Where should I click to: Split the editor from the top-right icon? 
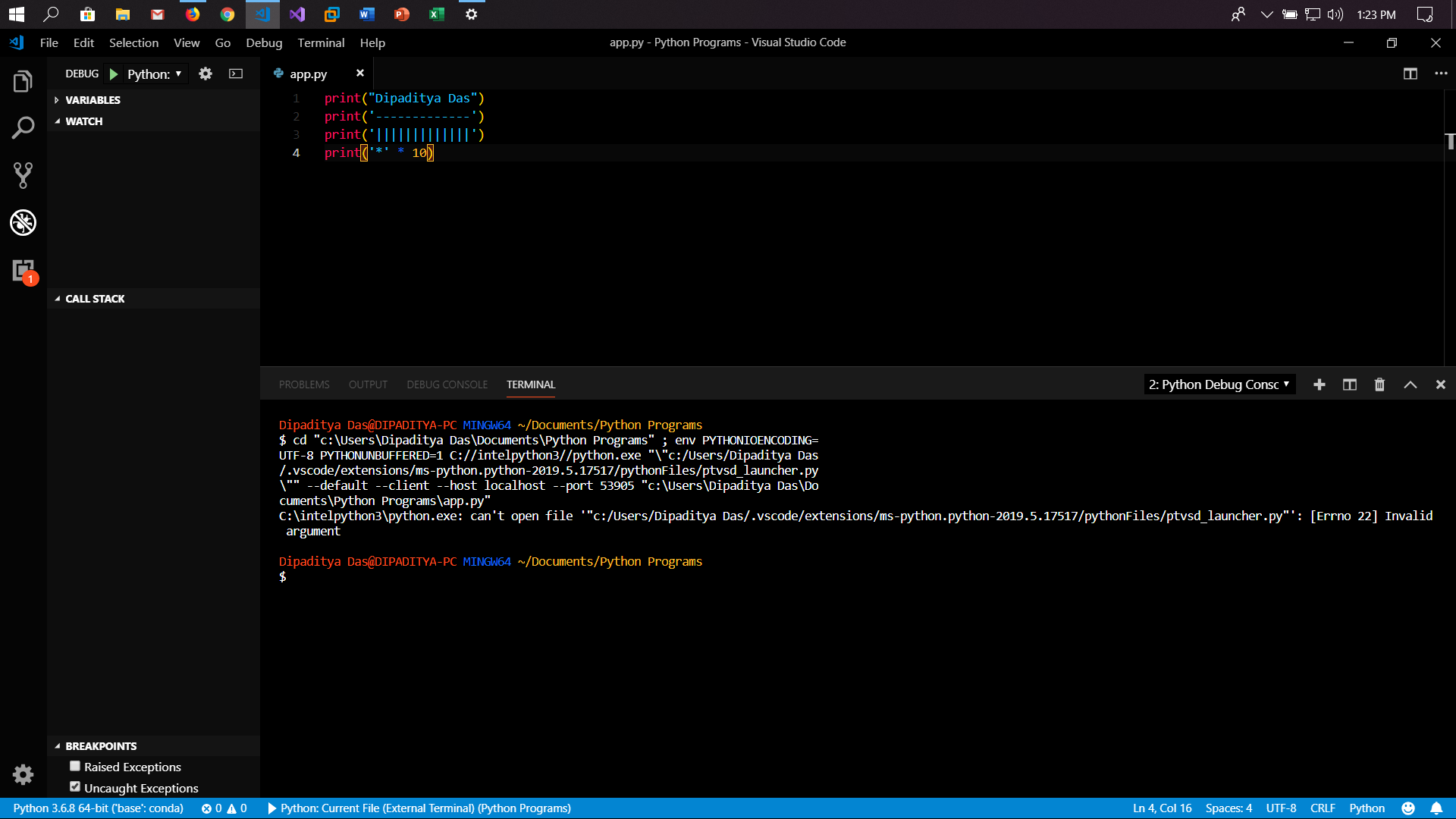pyautogui.click(x=1410, y=74)
